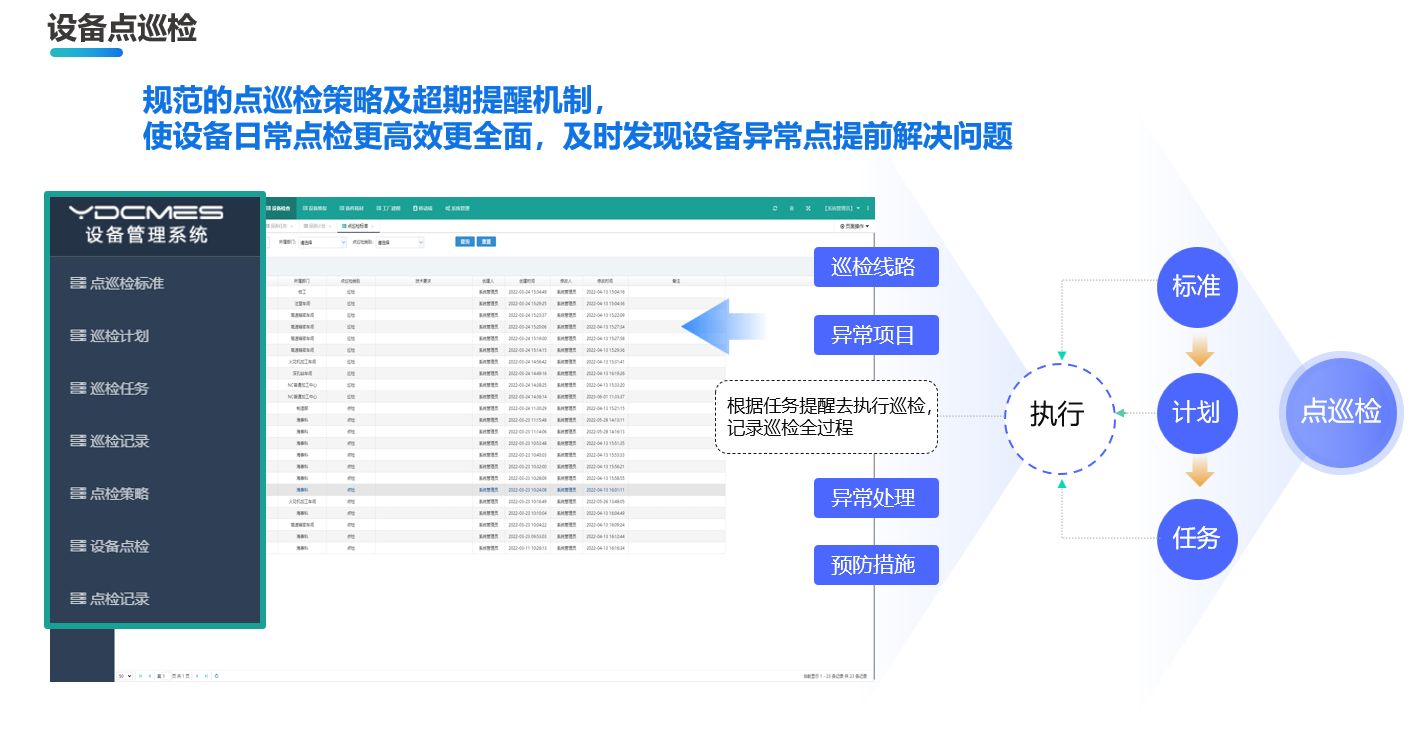Image resolution: width=1425 pixels, height=744 pixels.
Task: Open the vertical dots menu in top bar
Action: [868, 208]
